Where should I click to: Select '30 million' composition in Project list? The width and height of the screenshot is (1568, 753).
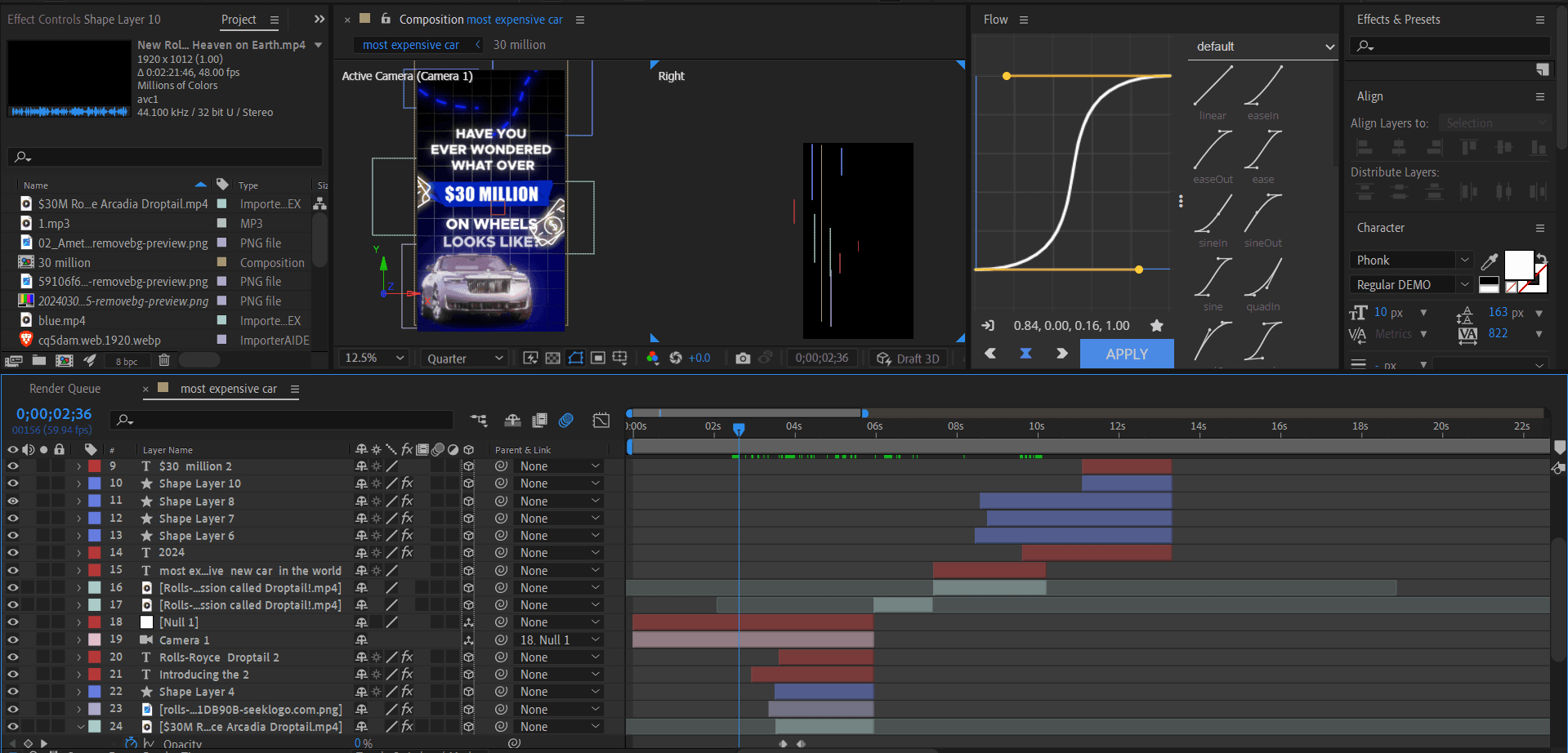point(65,263)
